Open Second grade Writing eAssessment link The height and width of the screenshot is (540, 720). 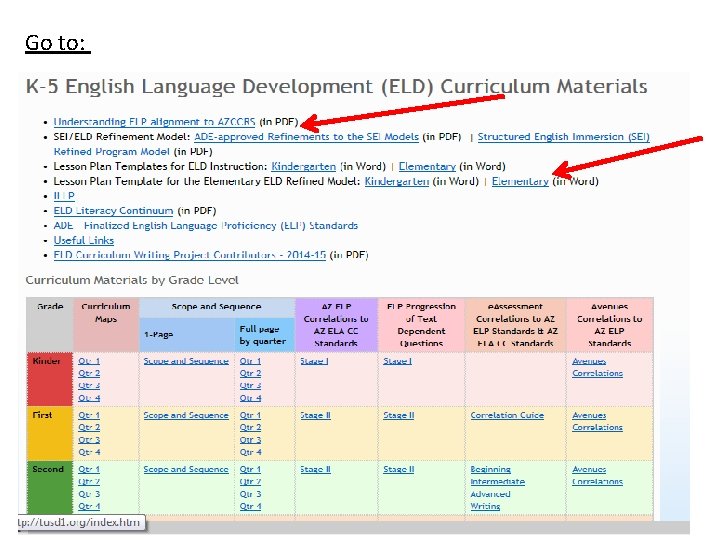click(485, 506)
